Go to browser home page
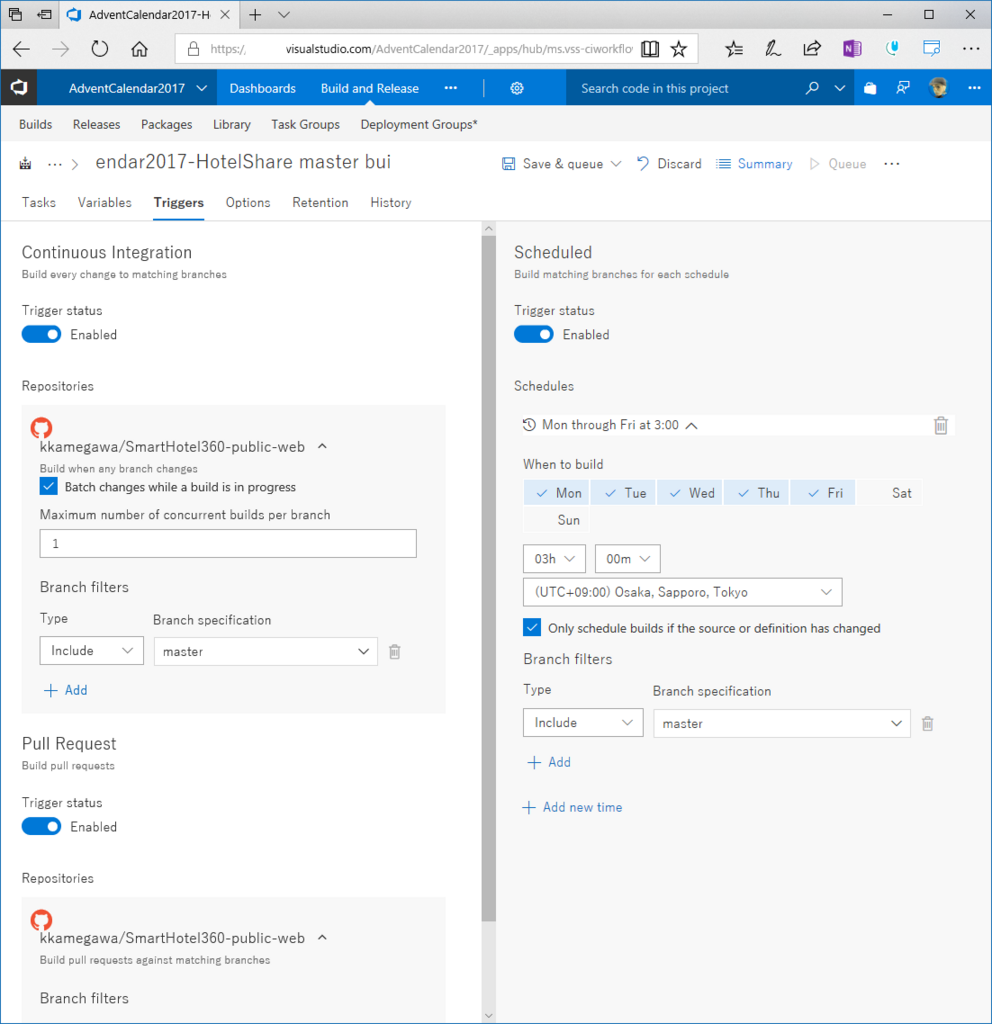 [139, 49]
